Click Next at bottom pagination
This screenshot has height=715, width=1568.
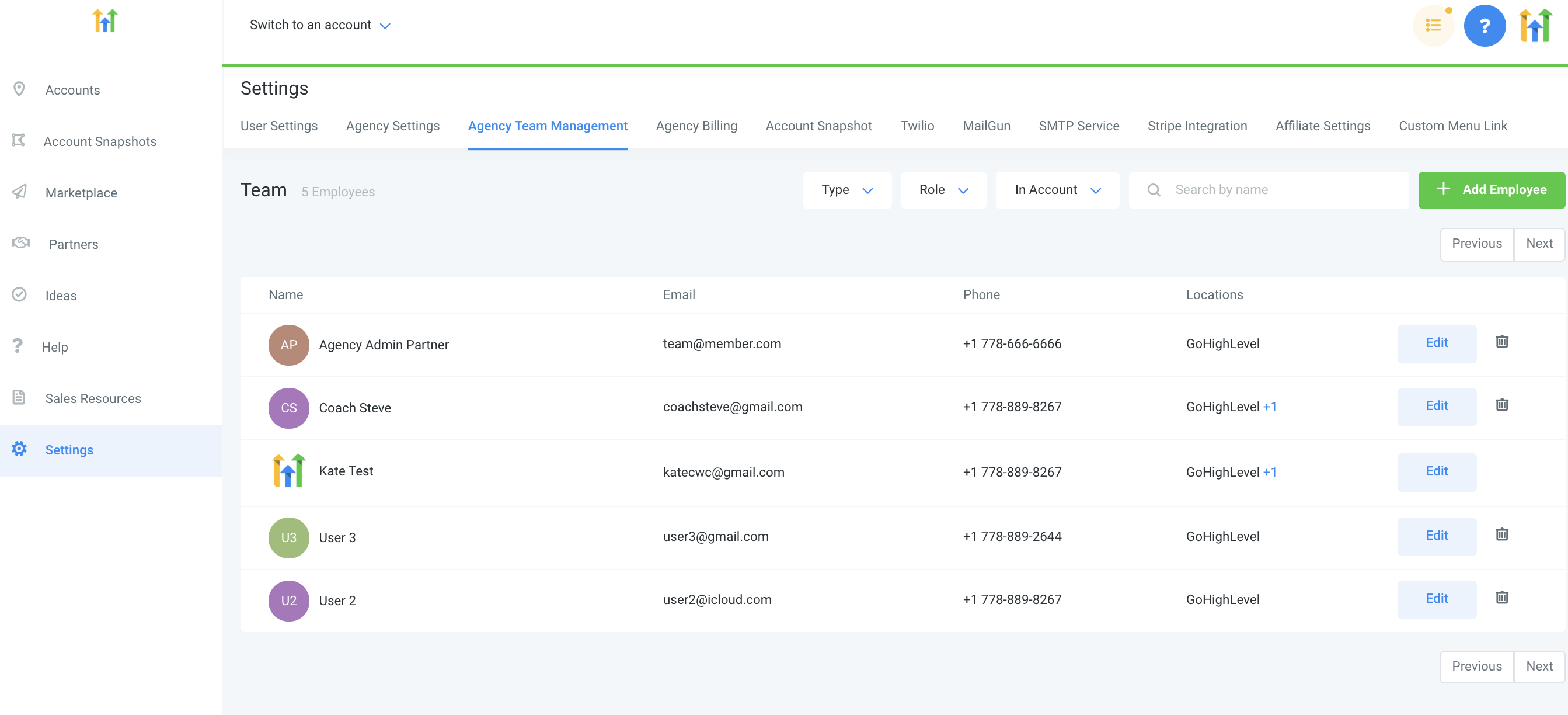coord(1538,667)
